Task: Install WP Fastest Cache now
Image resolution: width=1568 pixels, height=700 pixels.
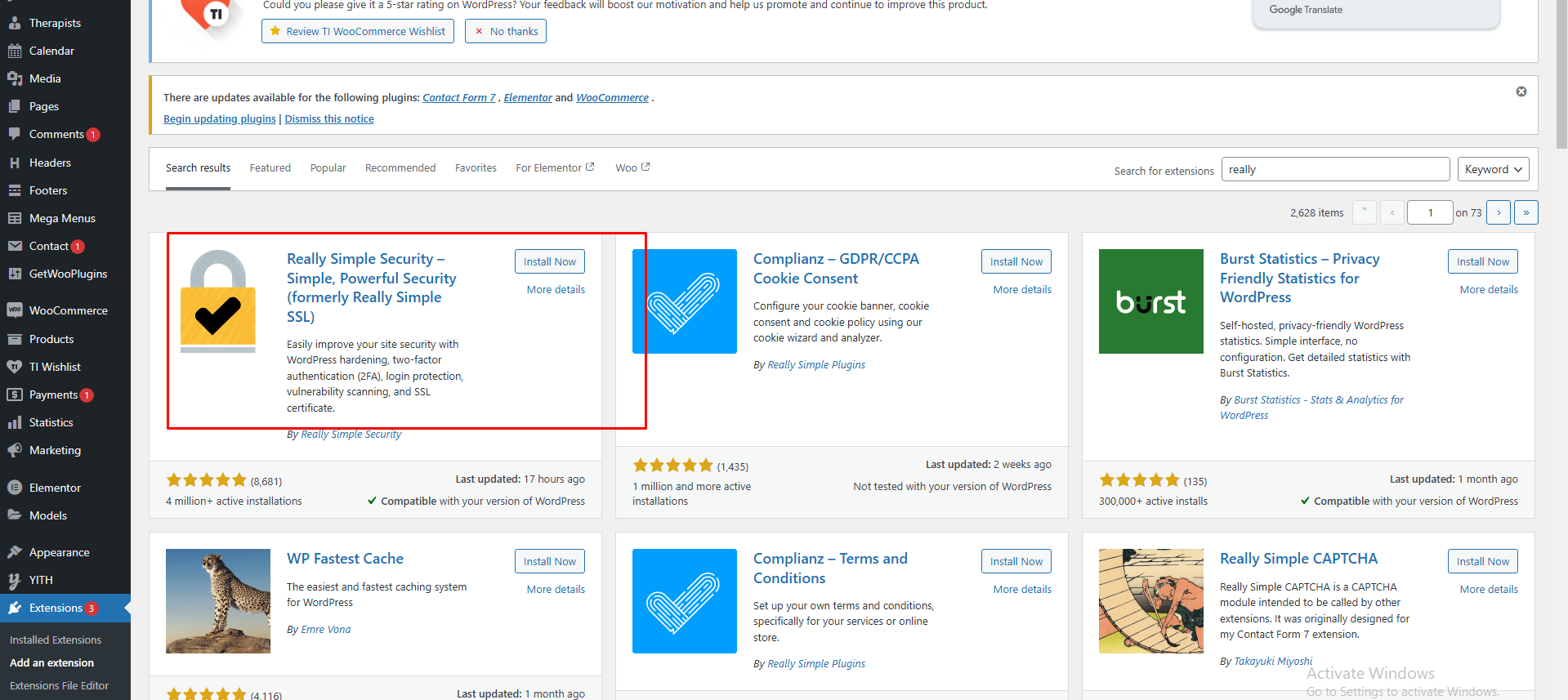Action: pyautogui.click(x=550, y=561)
